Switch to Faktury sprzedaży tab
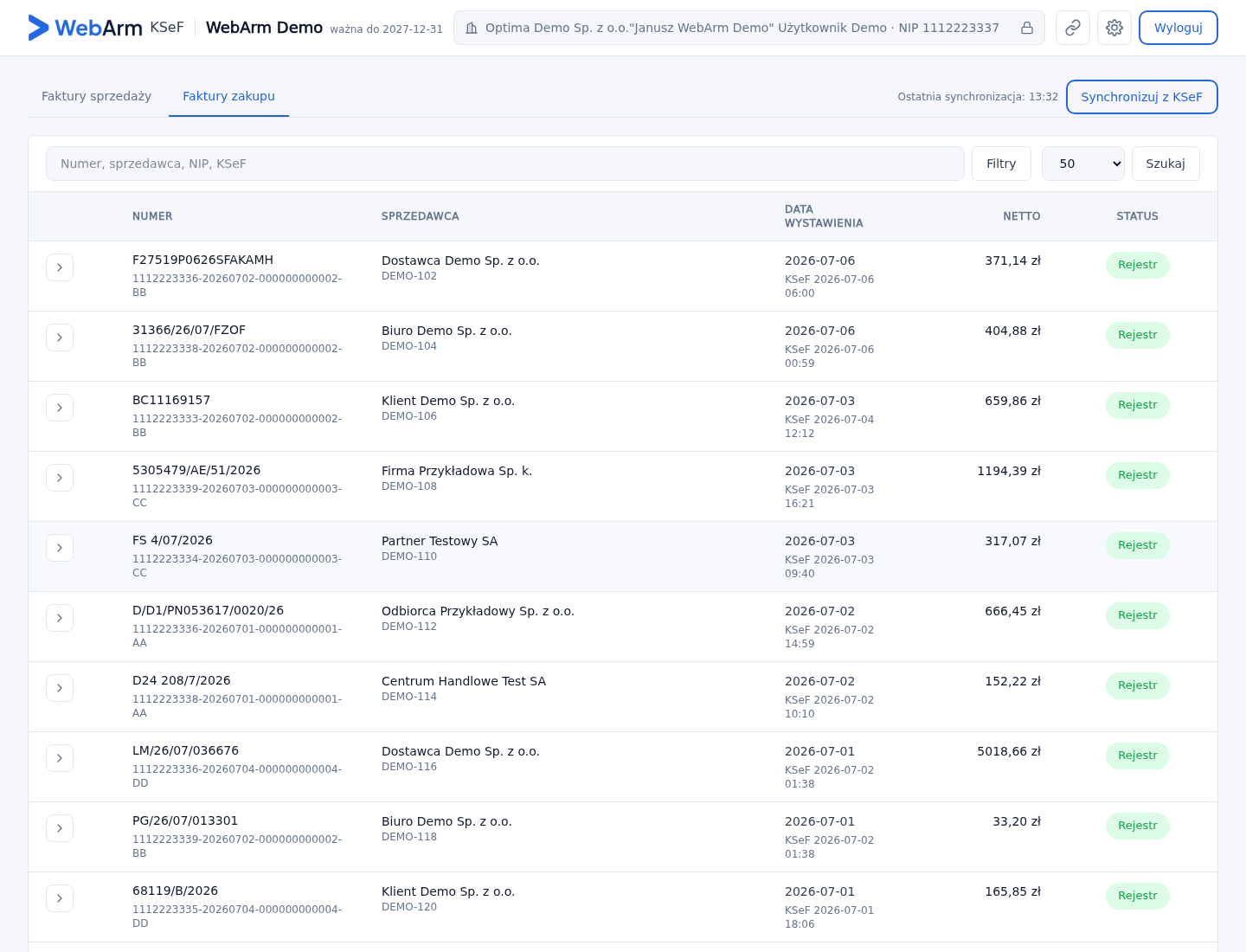 pyautogui.click(x=97, y=96)
